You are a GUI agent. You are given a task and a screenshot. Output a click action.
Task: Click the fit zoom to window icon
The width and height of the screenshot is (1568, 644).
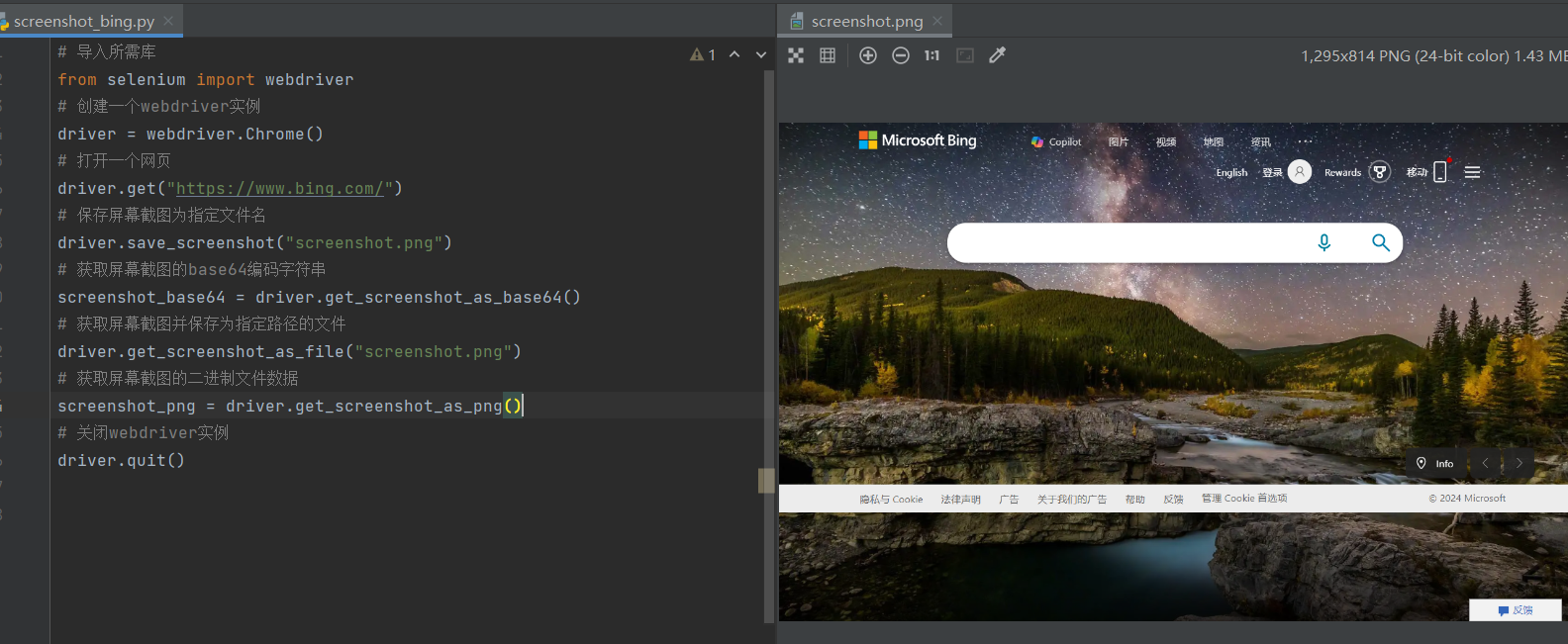pyautogui.click(x=965, y=55)
